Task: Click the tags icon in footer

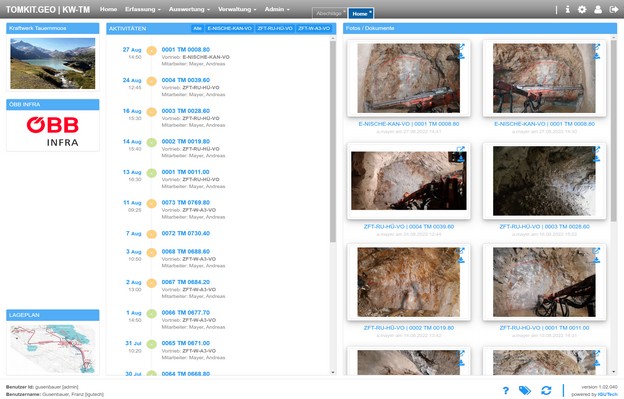Action: (525, 391)
